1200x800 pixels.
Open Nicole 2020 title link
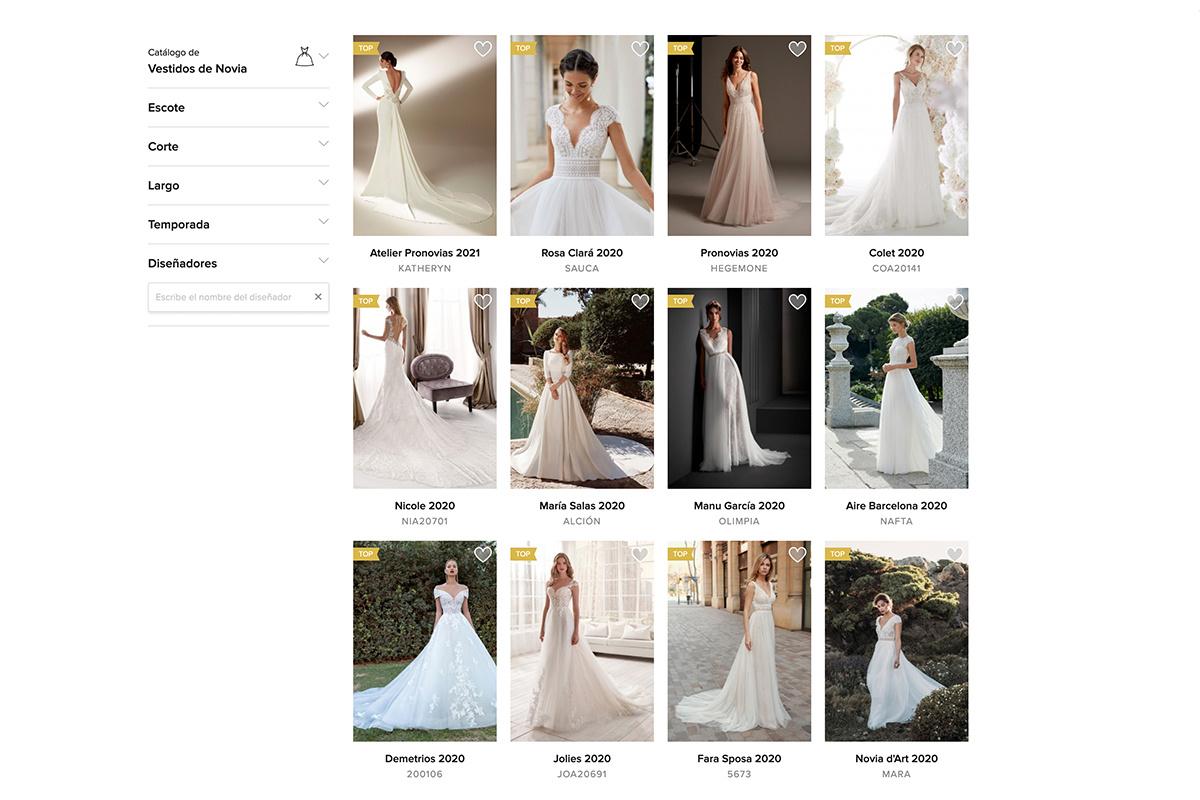click(x=425, y=506)
